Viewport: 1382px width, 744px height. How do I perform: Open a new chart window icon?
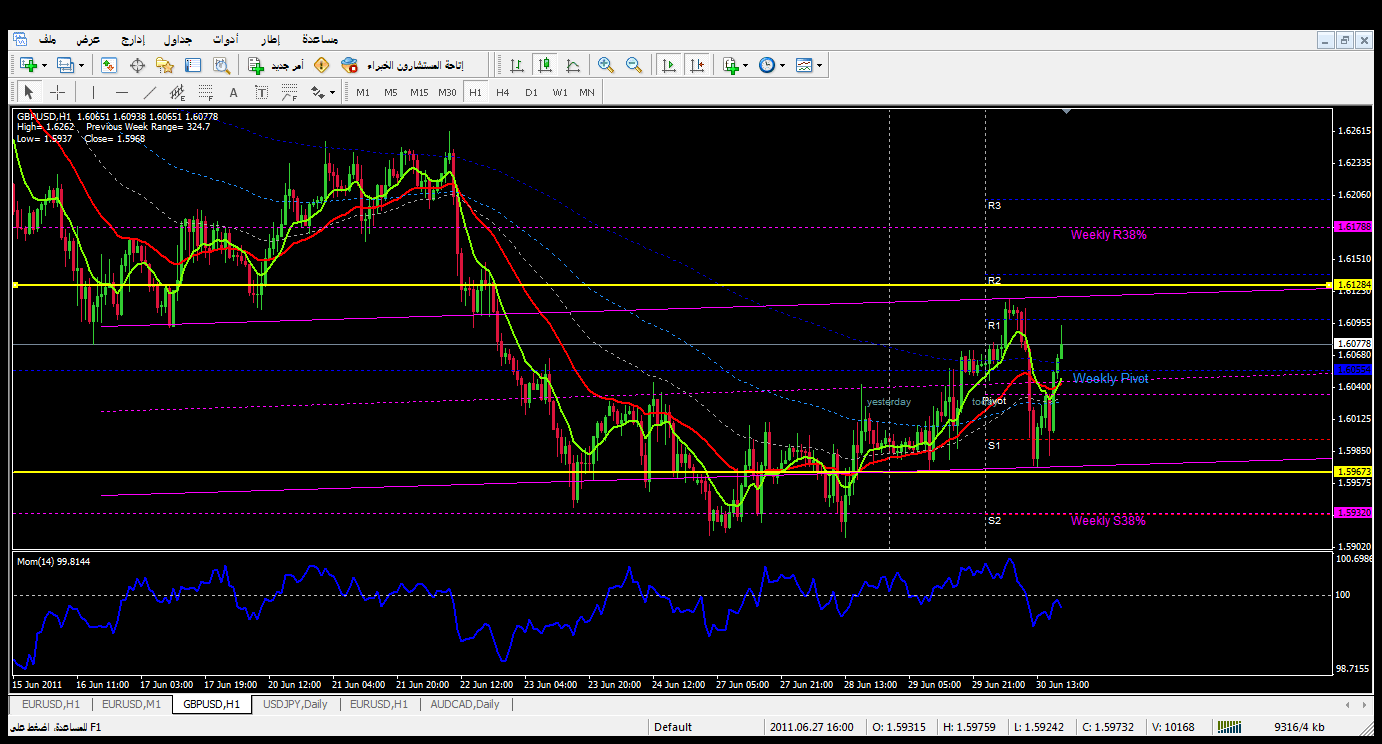coord(27,65)
